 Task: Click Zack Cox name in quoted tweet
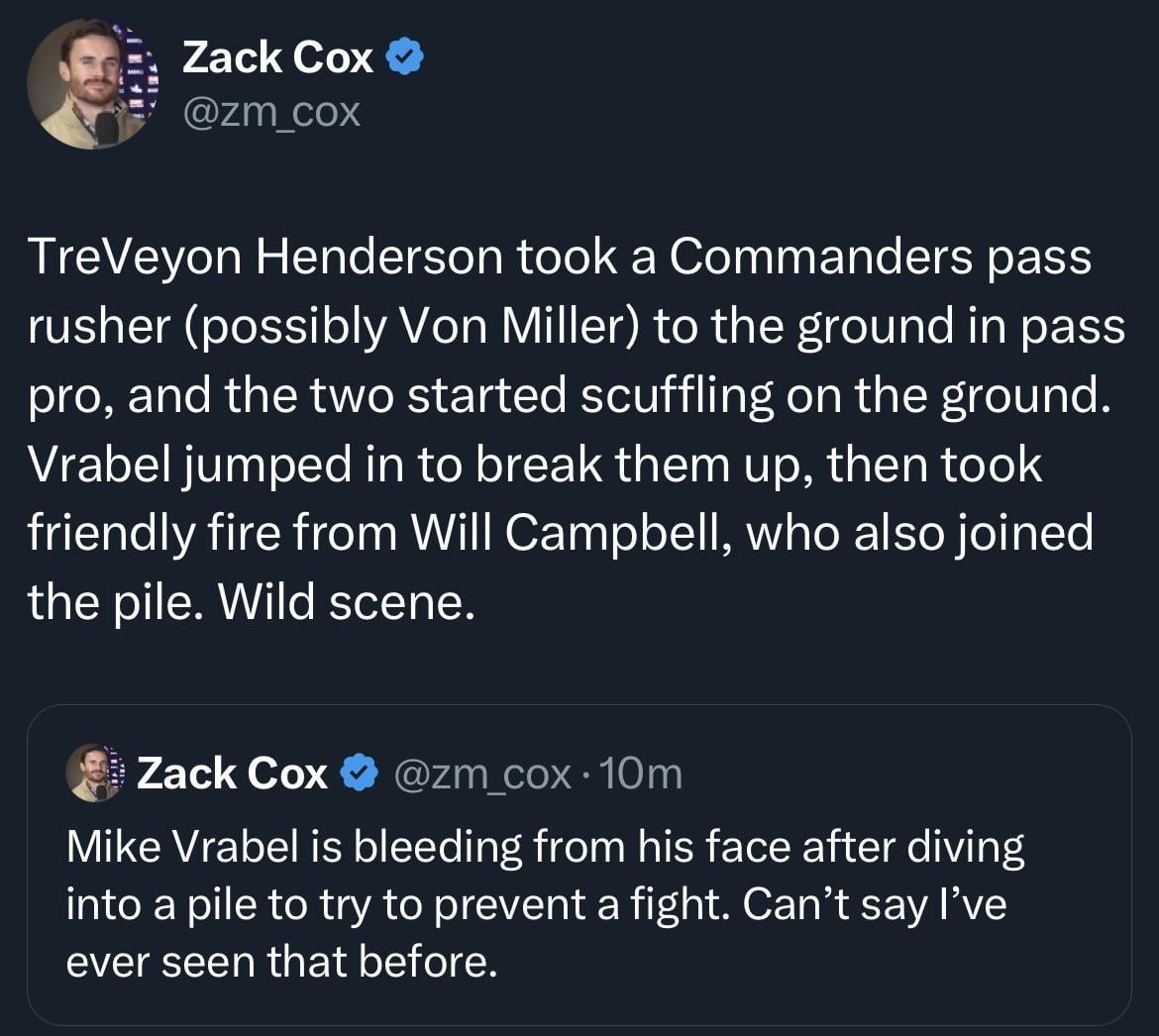[x=232, y=774]
